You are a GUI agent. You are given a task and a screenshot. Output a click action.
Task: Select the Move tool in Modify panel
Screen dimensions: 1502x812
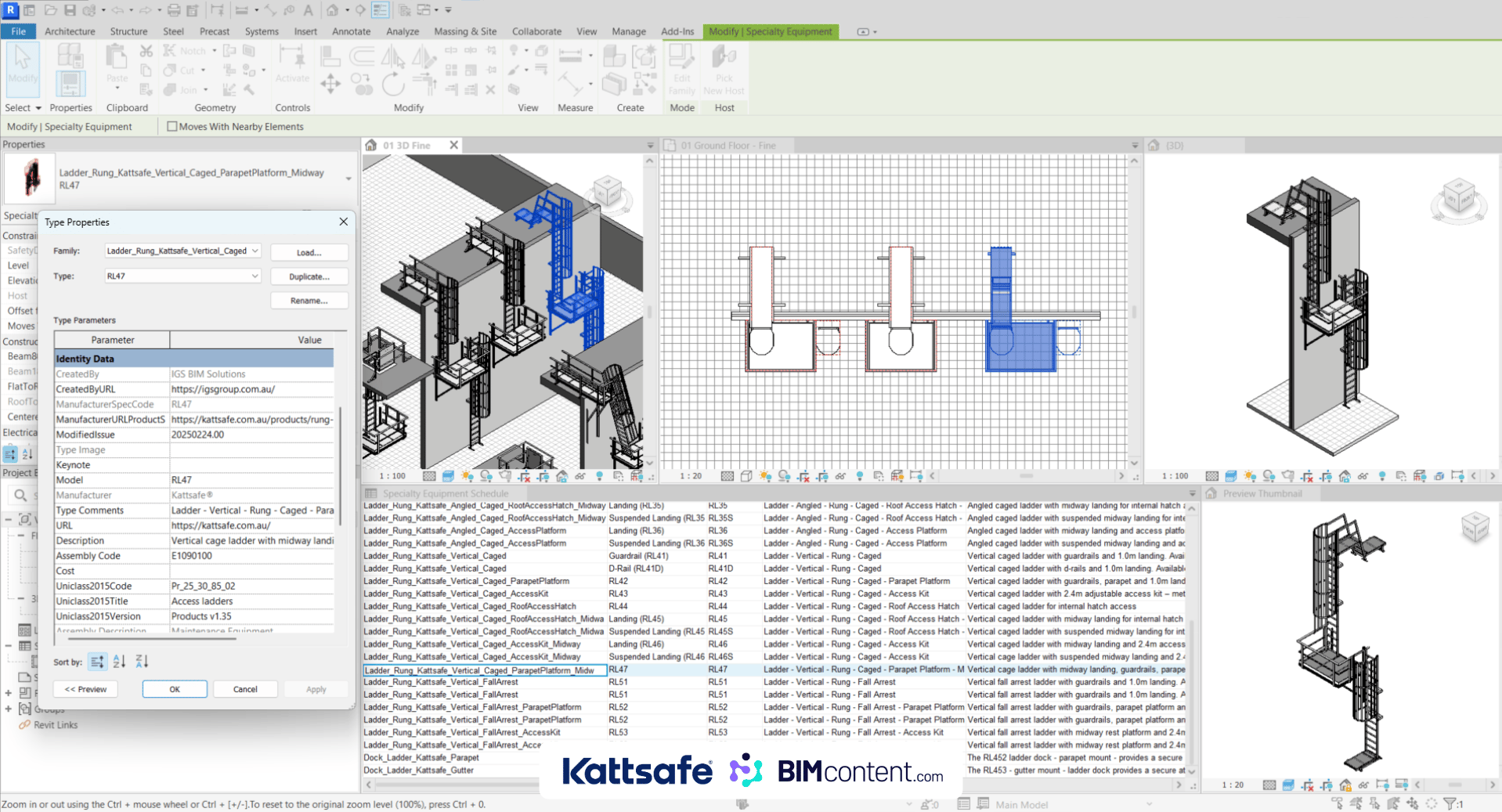pyautogui.click(x=330, y=83)
